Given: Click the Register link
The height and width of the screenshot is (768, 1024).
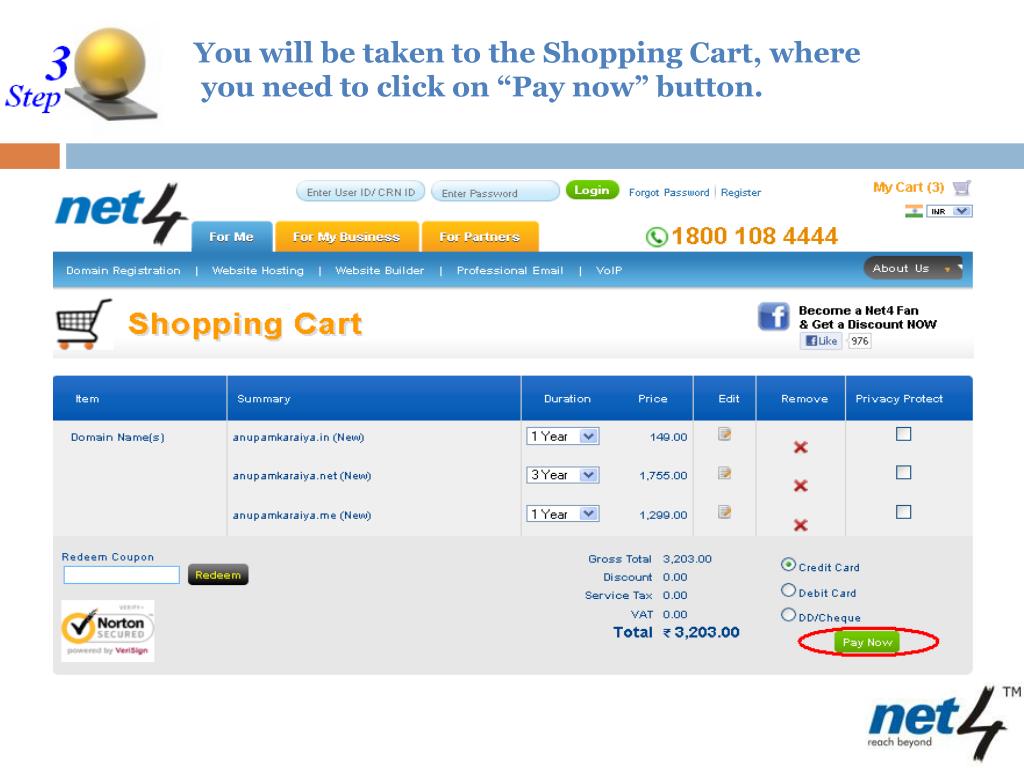Looking at the screenshot, I should pos(741,193).
